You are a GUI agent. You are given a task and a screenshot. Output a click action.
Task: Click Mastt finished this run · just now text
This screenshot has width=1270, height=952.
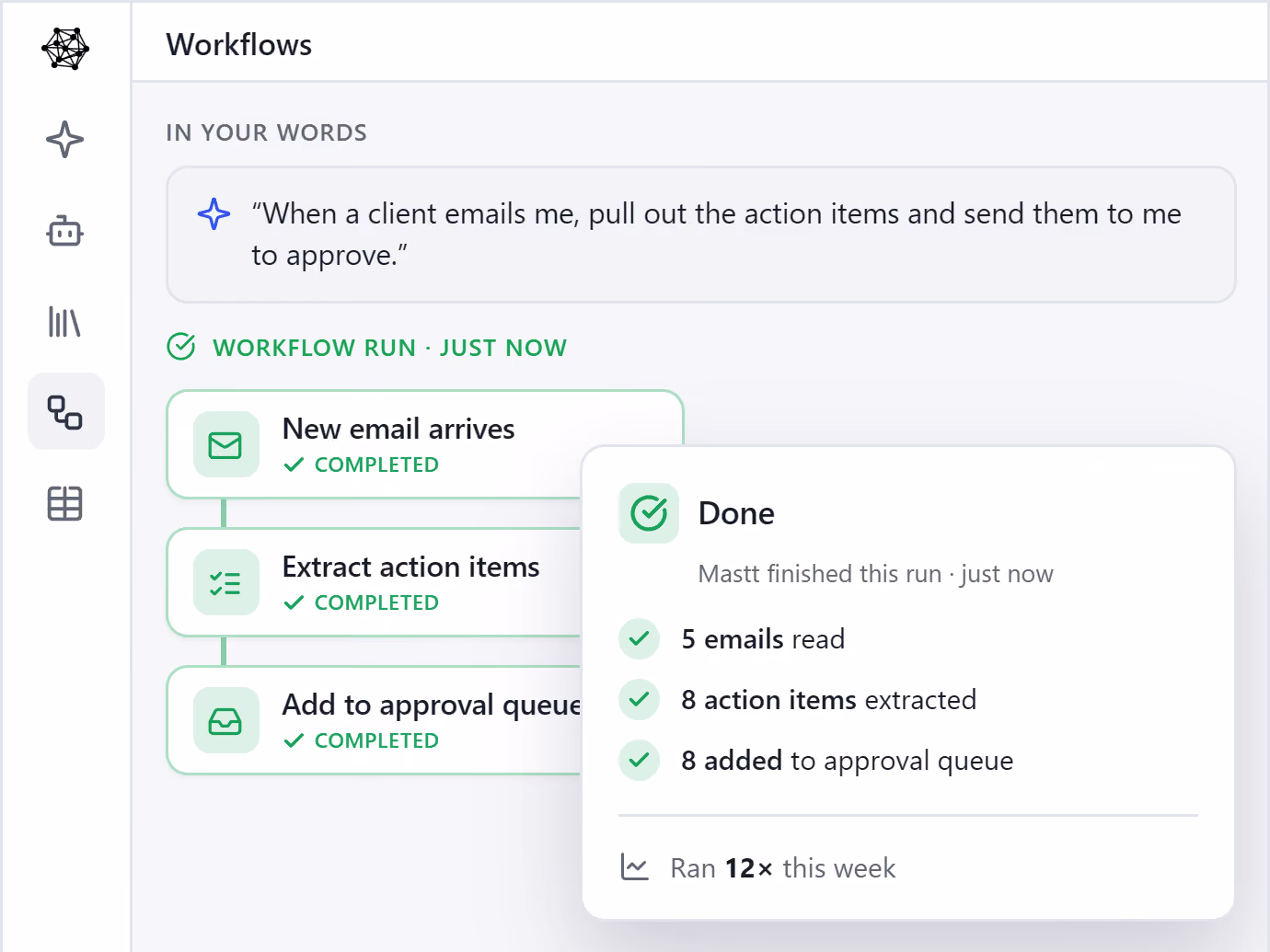876,574
